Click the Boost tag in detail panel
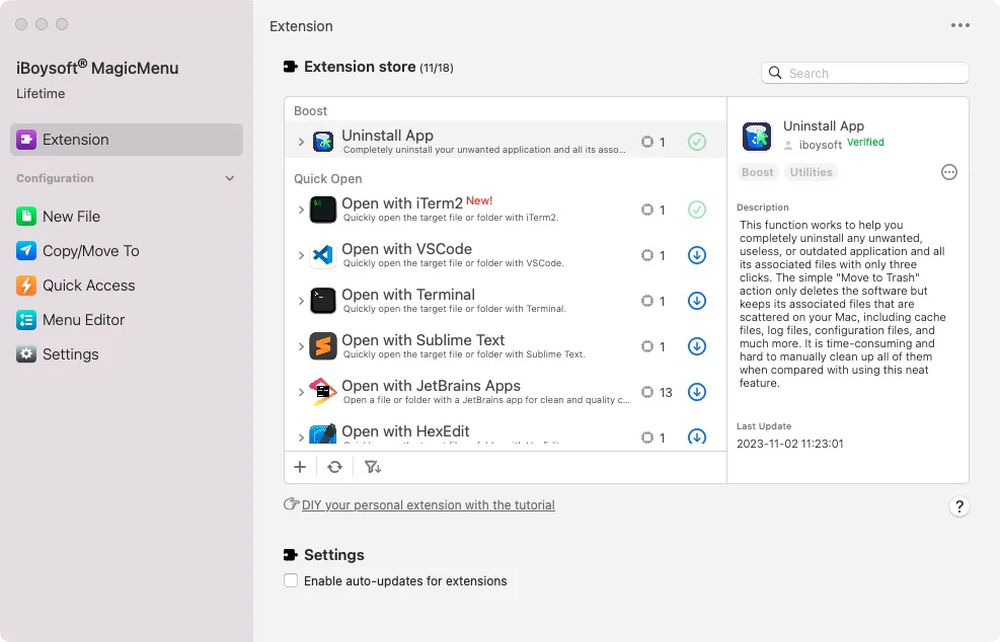 [x=758, y=172]
